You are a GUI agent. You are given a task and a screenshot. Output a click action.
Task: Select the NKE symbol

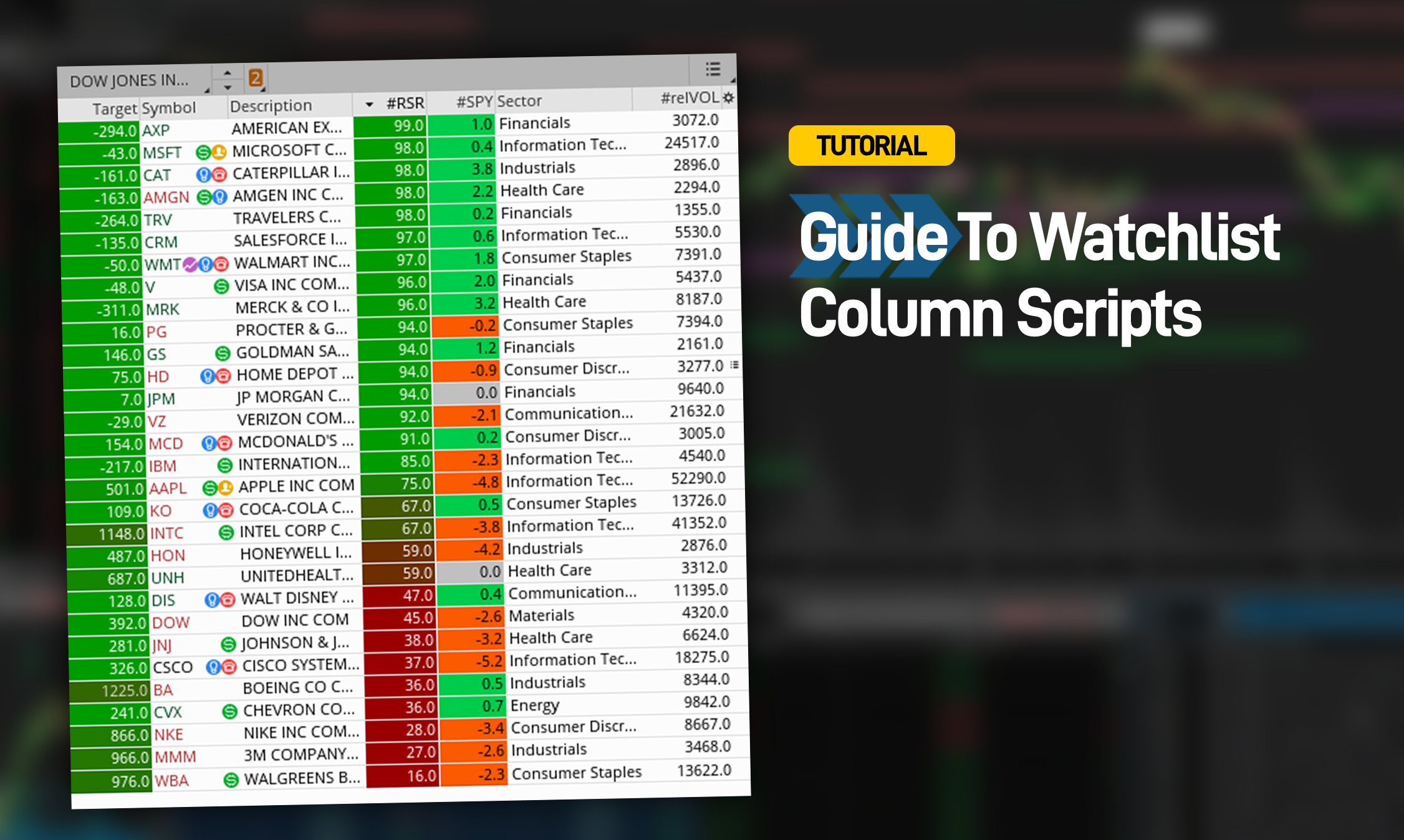(169, 735)
